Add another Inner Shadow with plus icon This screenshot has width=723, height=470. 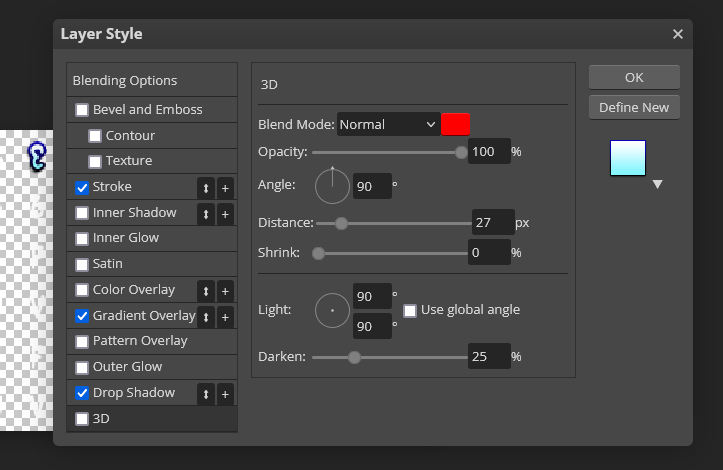click(x=225, y=214)
